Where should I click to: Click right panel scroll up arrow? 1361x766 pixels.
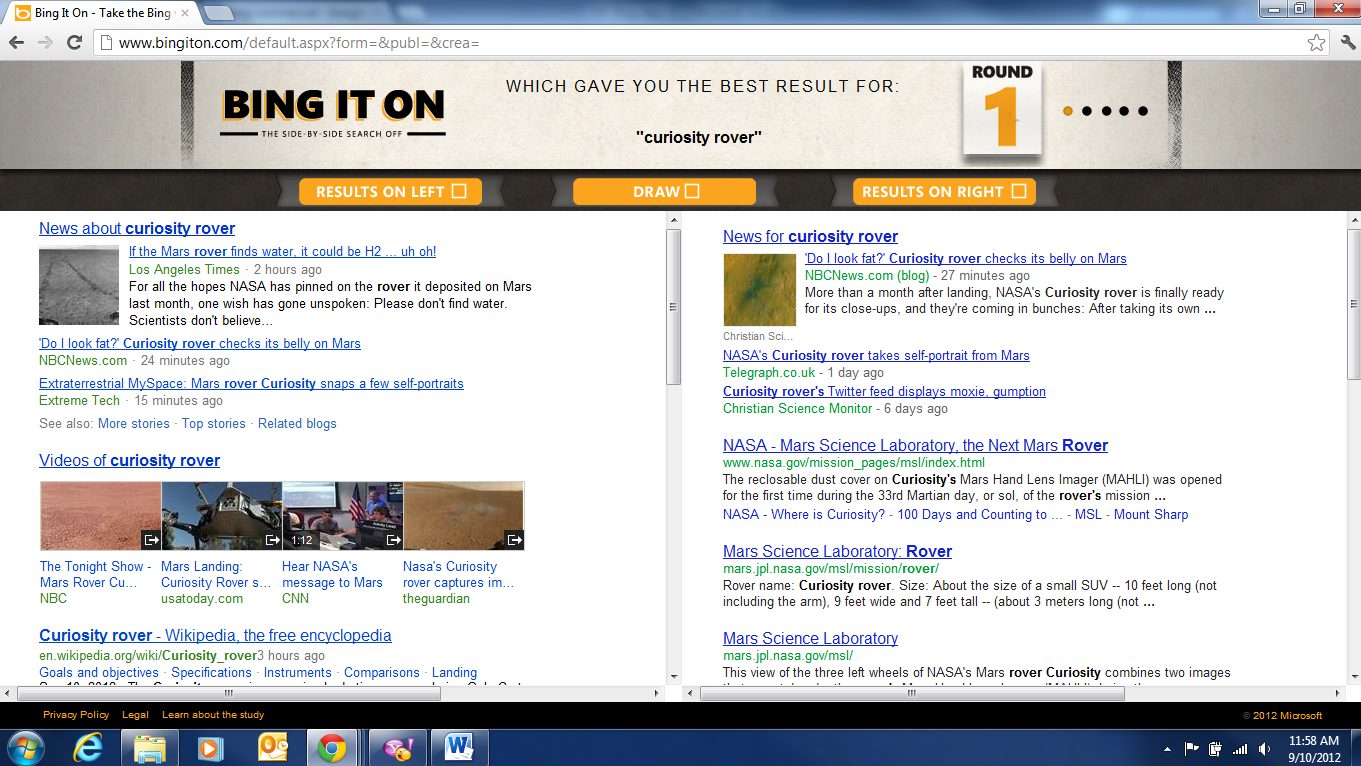[x=1354, y=219]
